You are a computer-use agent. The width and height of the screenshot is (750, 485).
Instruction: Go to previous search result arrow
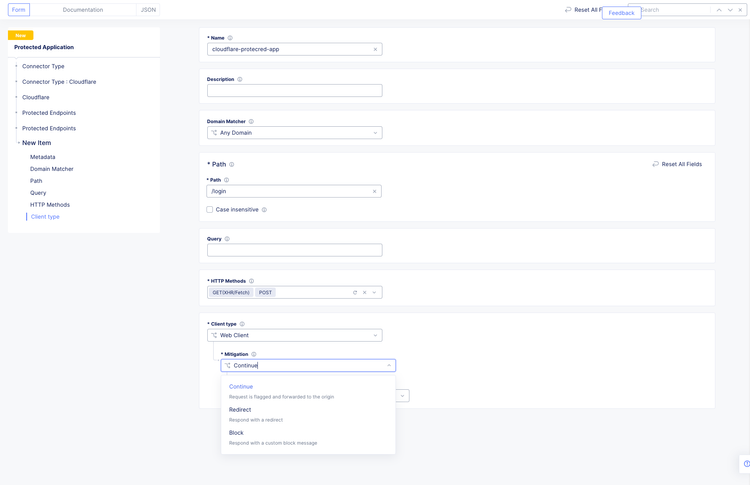point(719,10)
